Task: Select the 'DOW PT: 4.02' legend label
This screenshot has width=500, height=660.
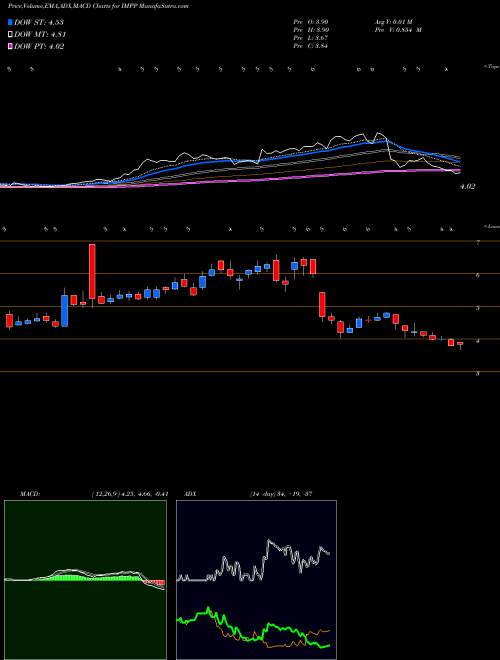Action: 39,47
